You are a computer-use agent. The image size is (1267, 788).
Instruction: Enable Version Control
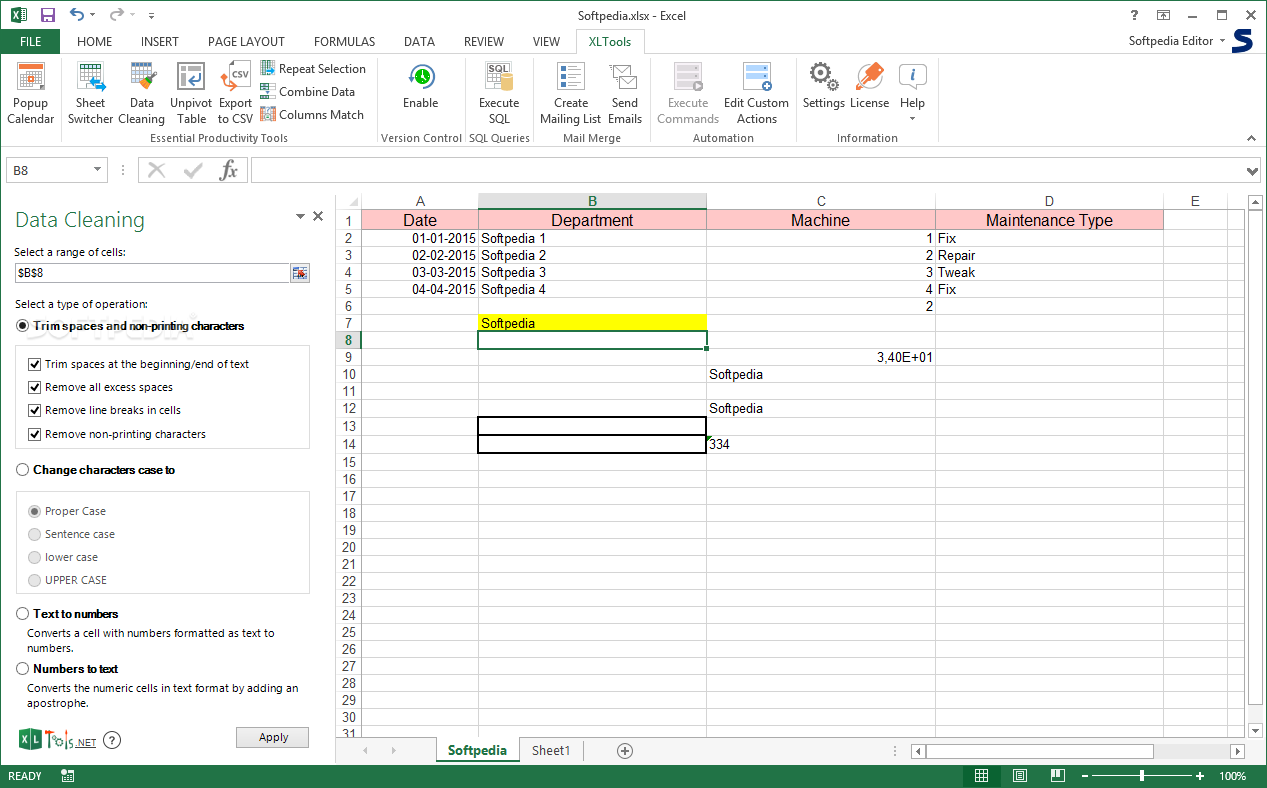pos(421,86)
